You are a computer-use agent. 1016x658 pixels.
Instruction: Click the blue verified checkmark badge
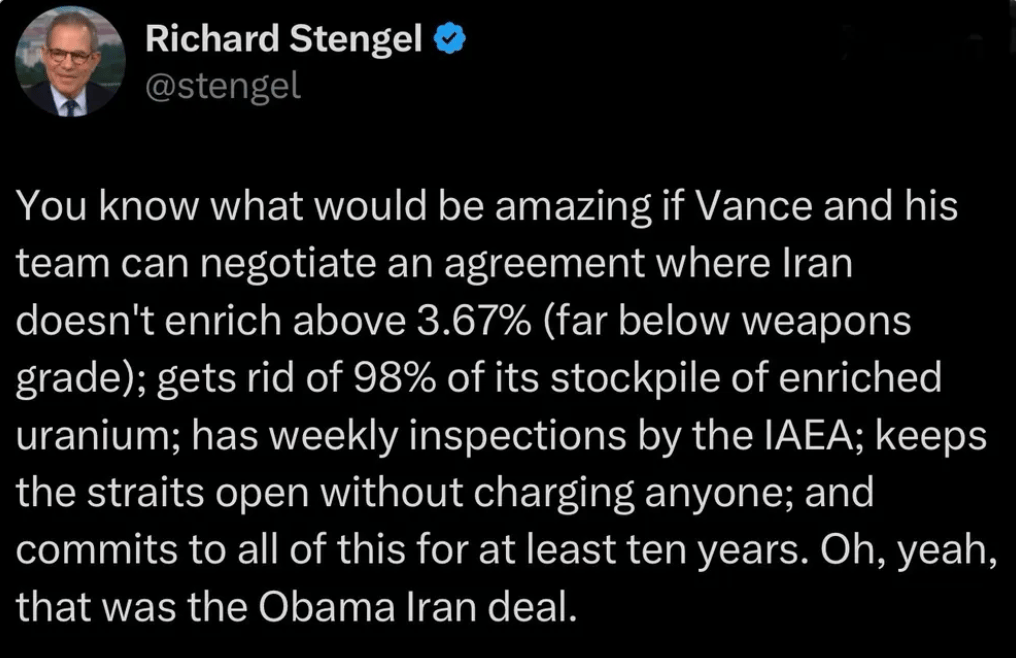pos(449,38)
